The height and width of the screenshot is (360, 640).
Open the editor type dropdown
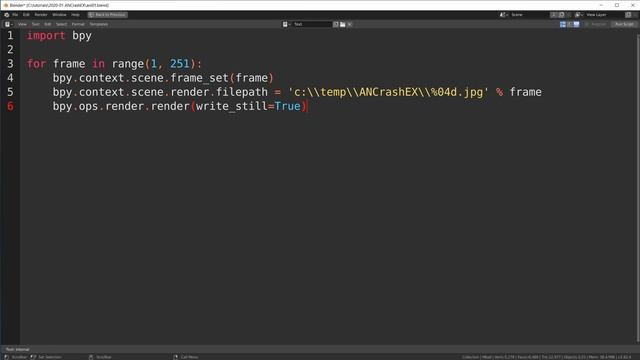click(x=9, y=24)
